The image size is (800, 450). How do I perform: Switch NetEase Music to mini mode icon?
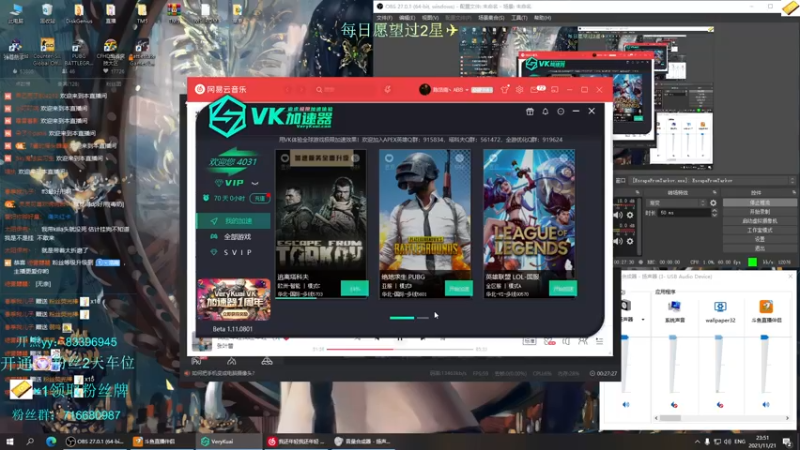pyautogui.click(x=555, y=89)
